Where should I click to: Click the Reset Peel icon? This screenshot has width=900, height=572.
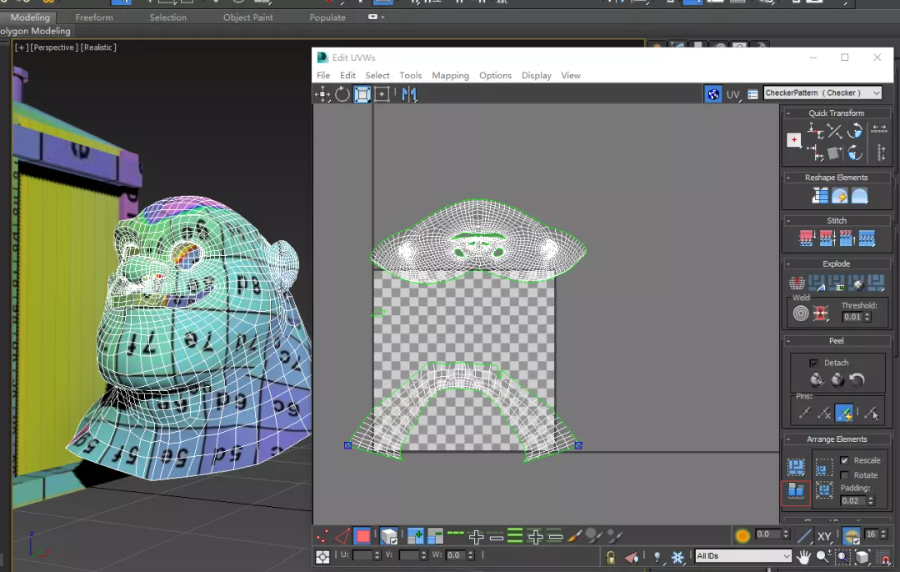point(856,380)
